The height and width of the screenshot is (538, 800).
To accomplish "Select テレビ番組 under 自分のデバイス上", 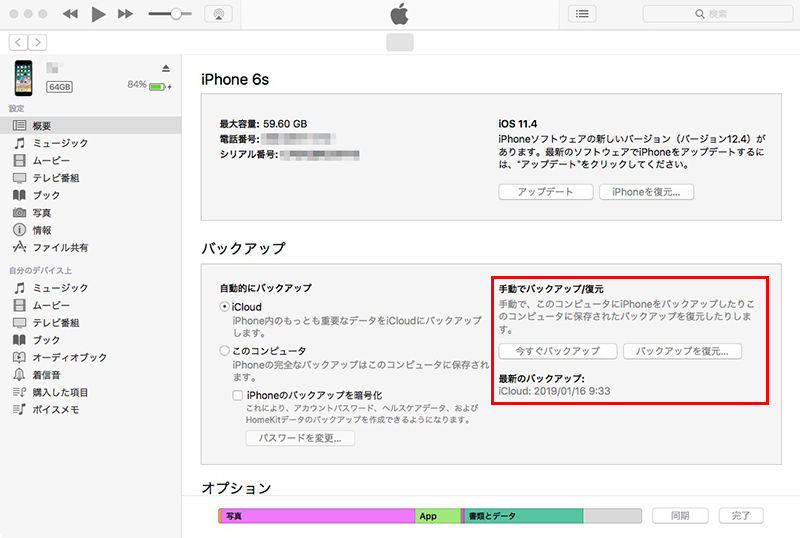I will pyautogui.click(x=90, y=323).
